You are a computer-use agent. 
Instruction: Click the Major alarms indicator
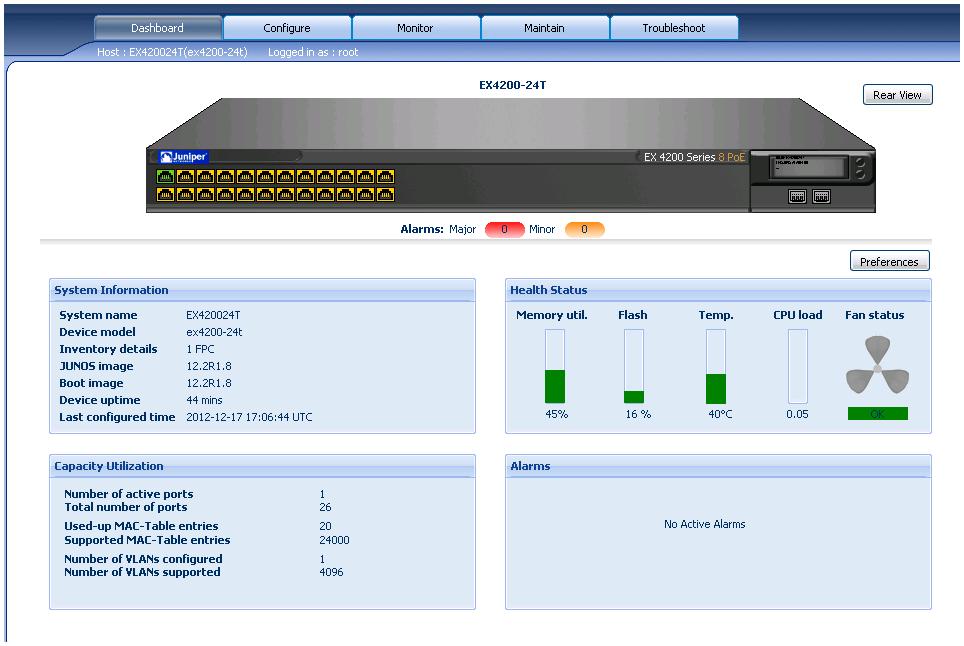[502, 229]
